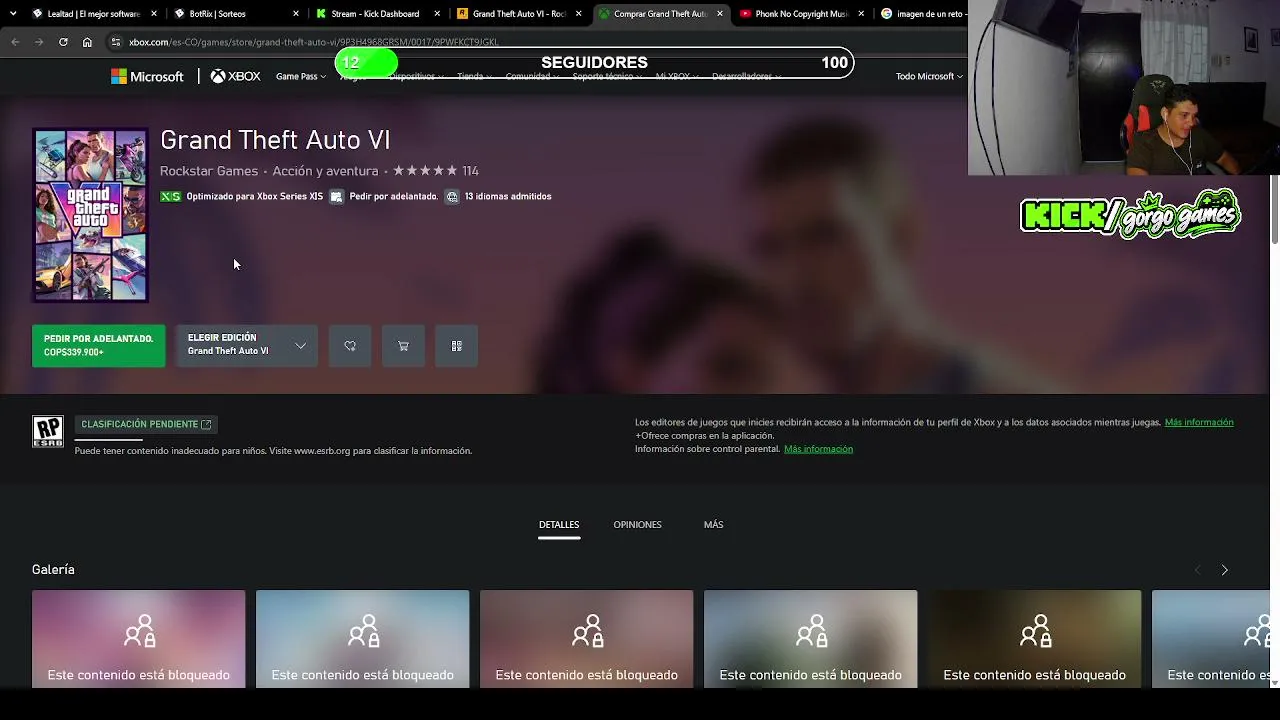Open the third blocked gallery image
The height and width of the screenshot is (720, 1280).
586,639
